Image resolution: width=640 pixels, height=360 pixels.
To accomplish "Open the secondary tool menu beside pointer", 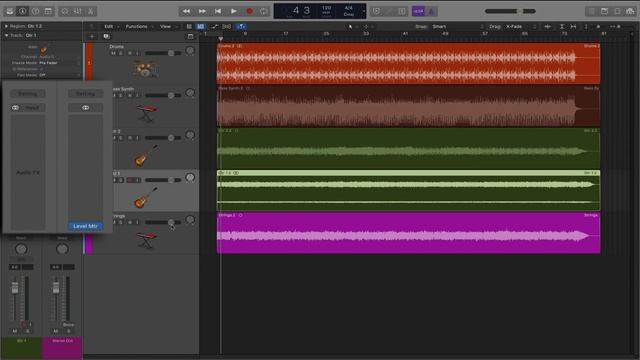I will tap(367, 27).
